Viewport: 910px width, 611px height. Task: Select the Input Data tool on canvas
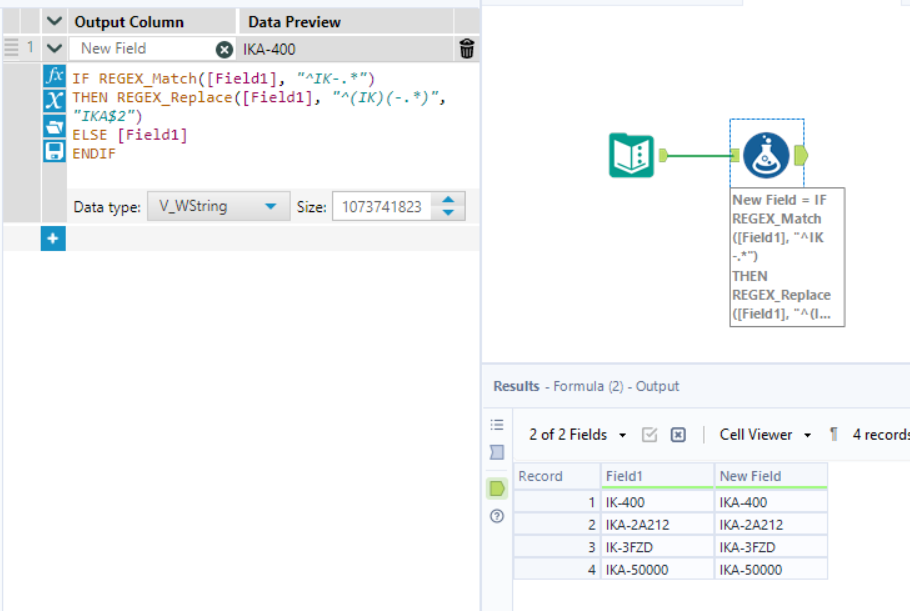tap(630, 155)
